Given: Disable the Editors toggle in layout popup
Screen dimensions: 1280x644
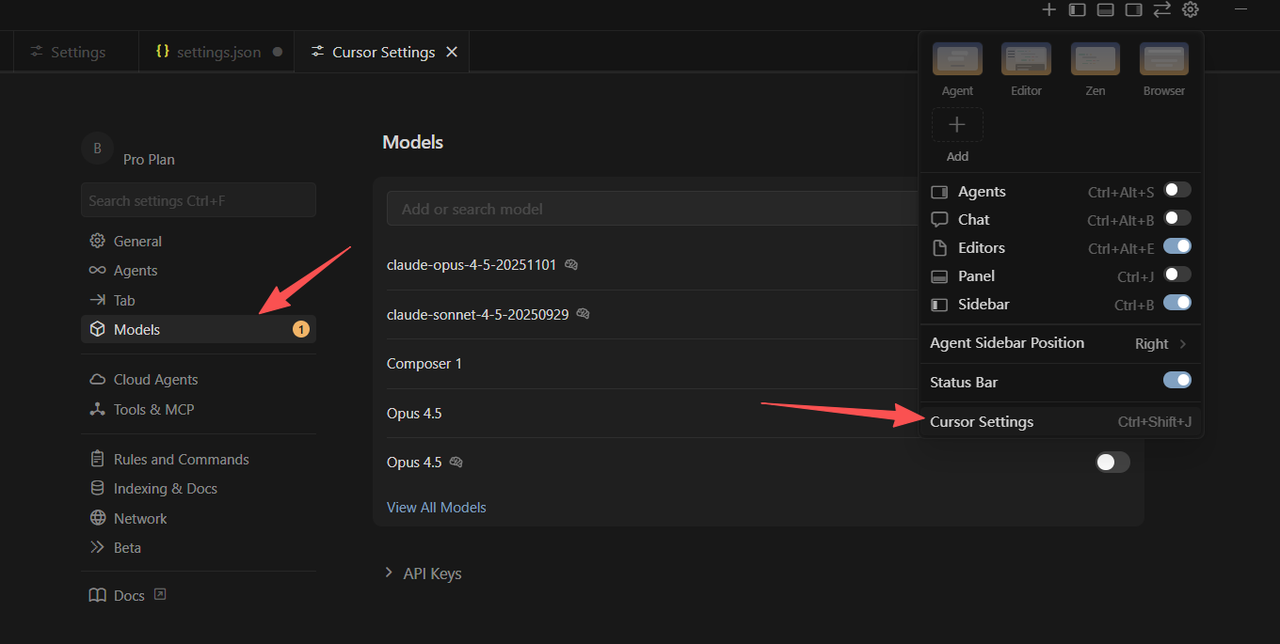Looking at the screenshot, I should coord(1177,246).
